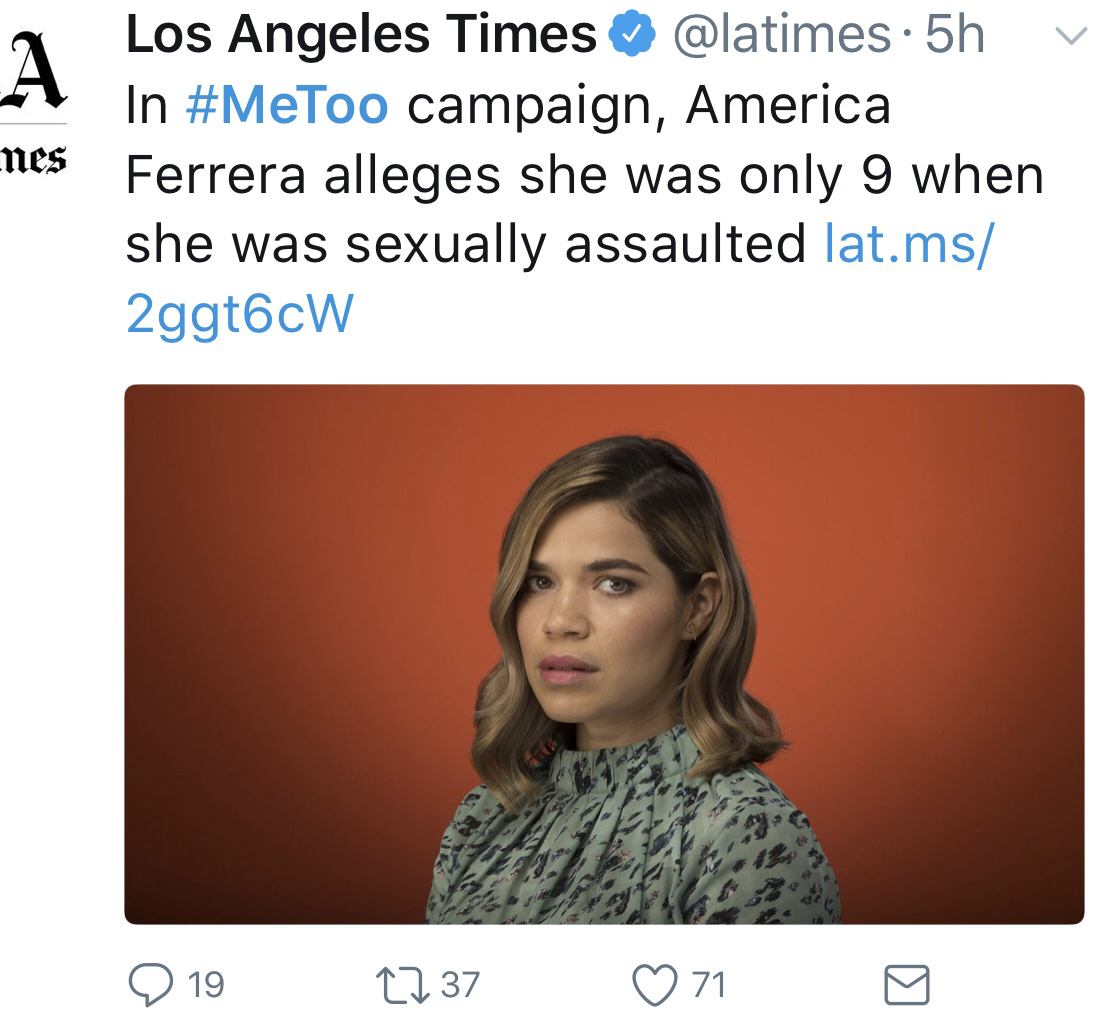
Task: Click the 2ggt6cW portion of the link
Action: pyautogui.click(x=240, y=313)
